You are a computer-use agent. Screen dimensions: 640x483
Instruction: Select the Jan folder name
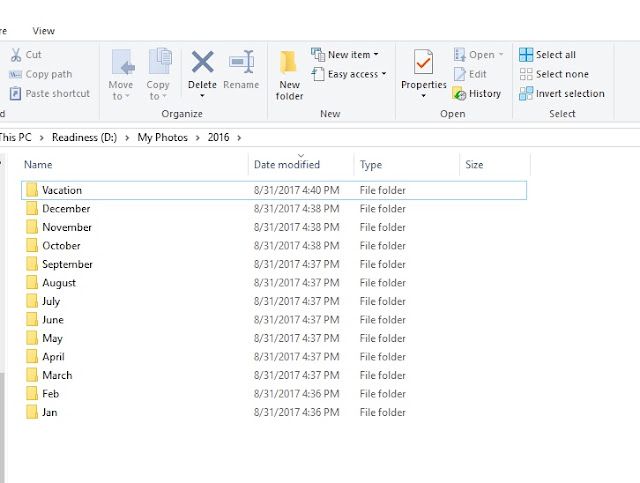click(x=49, y=412)
